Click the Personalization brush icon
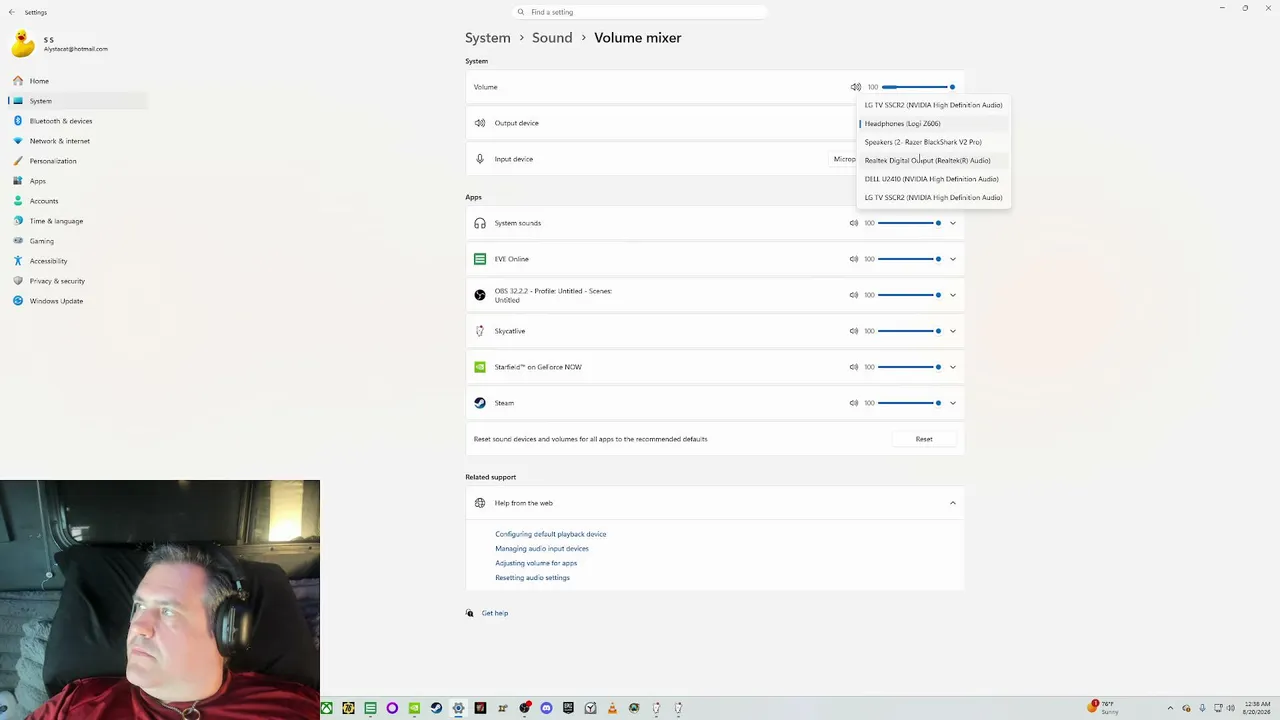 [x=18, y=161]
